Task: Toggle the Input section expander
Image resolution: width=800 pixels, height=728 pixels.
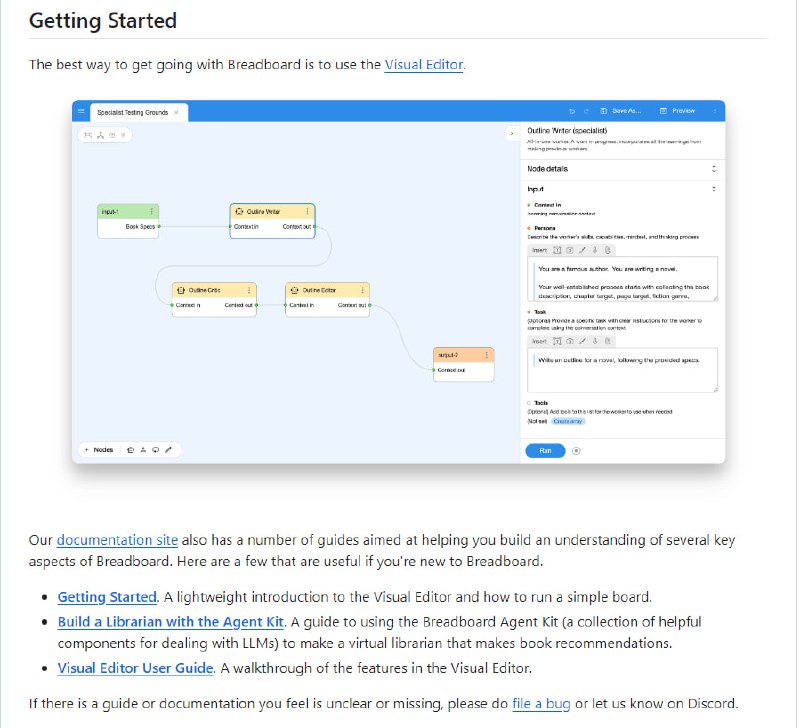Action: [x=714, y=188]
